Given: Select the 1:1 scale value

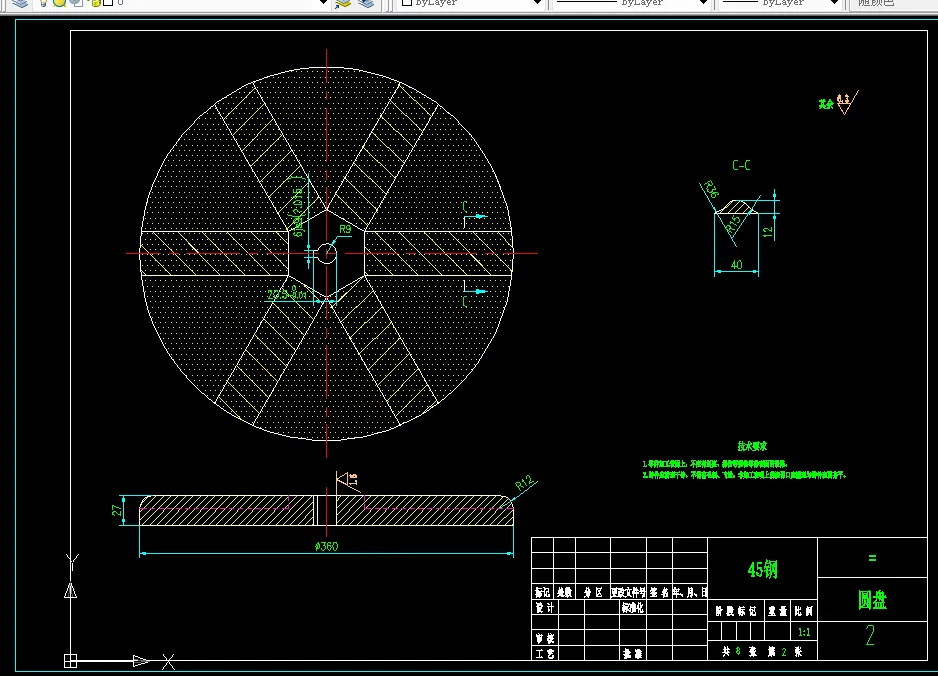Looking at the screenshot, I should 804,632.
